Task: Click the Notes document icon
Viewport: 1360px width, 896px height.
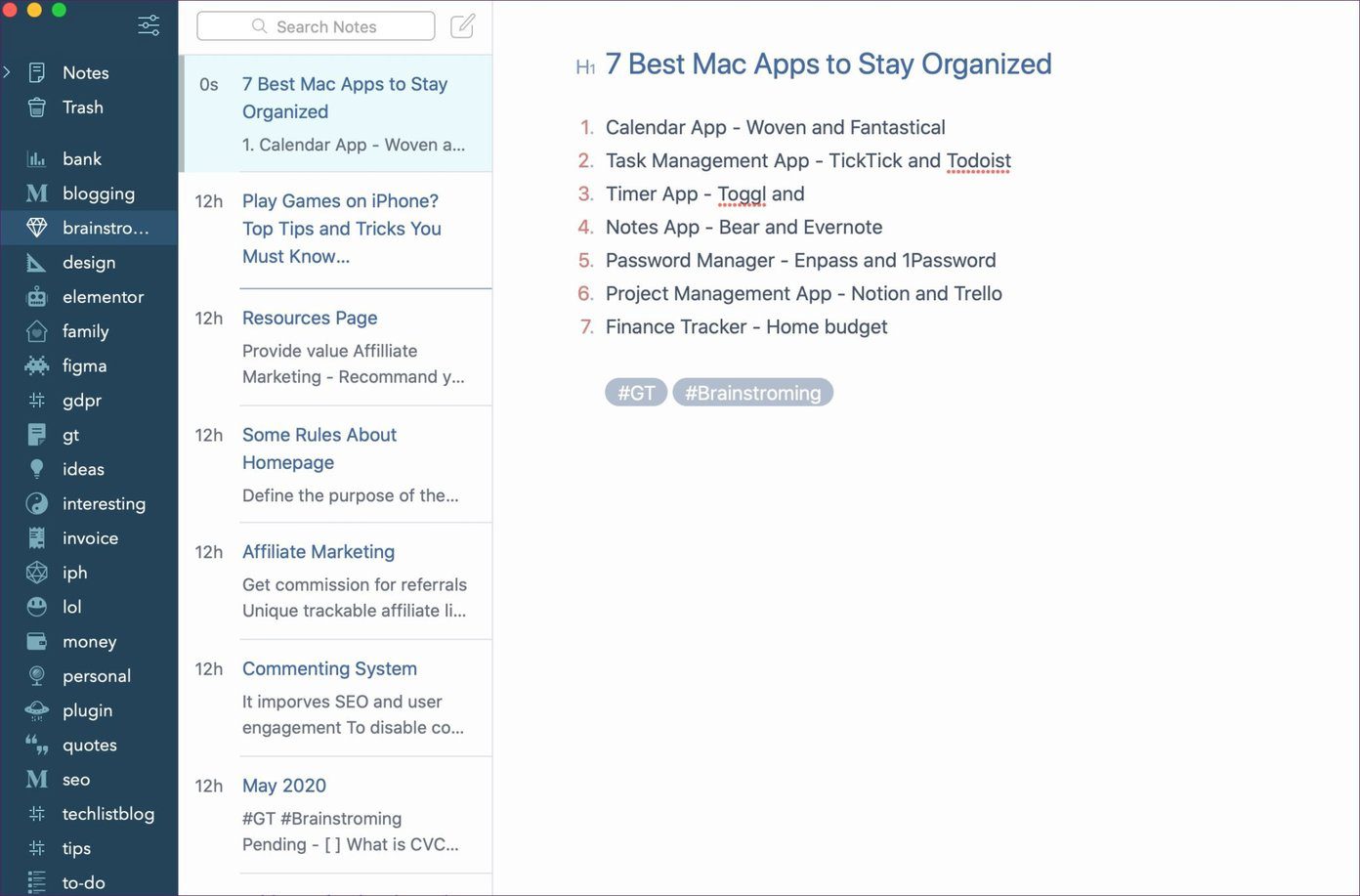Action: click(37, 72)
